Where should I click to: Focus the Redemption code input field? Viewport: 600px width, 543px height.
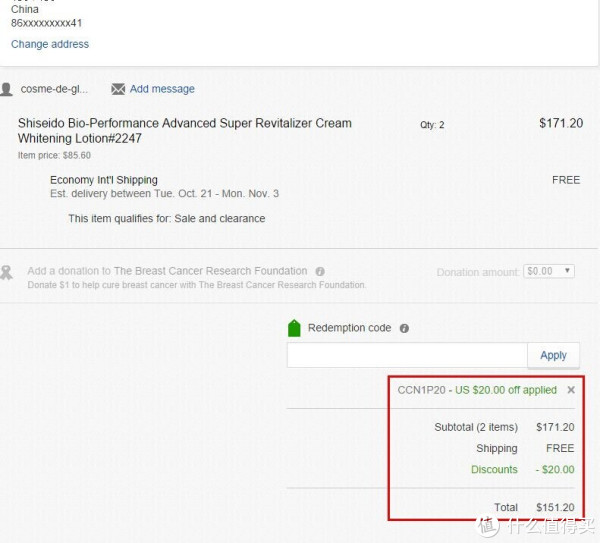[x=407, y=355]
